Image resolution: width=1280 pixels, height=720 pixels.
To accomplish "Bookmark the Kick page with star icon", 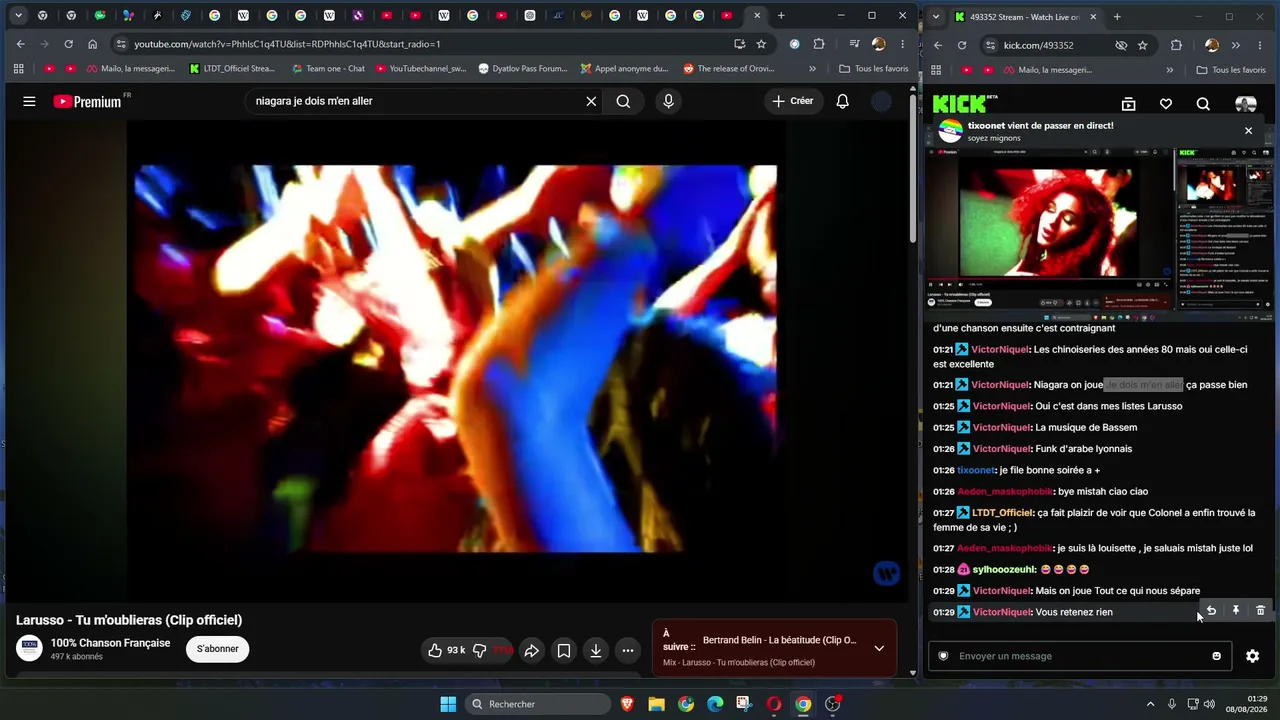I will 1142,45.
